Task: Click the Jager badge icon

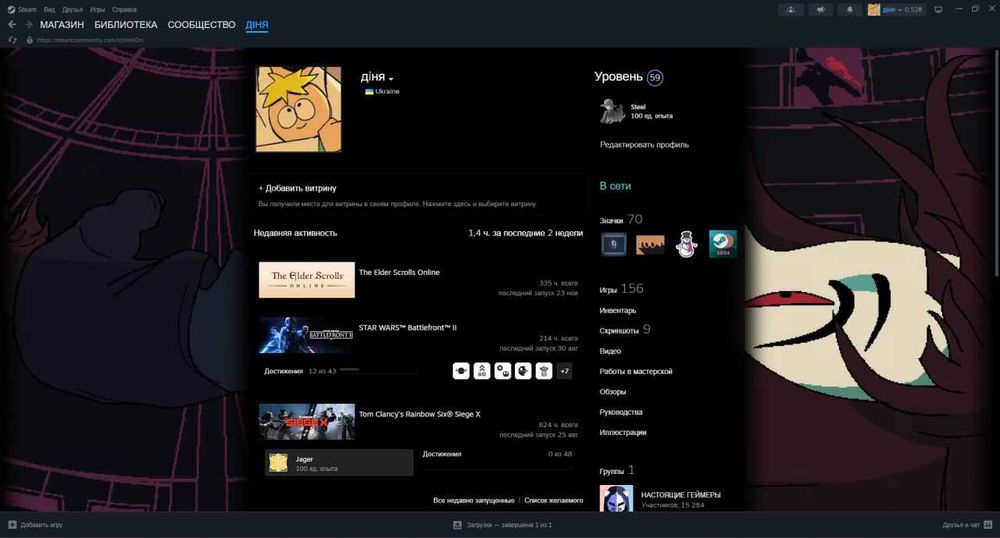Action: [278, 463]
